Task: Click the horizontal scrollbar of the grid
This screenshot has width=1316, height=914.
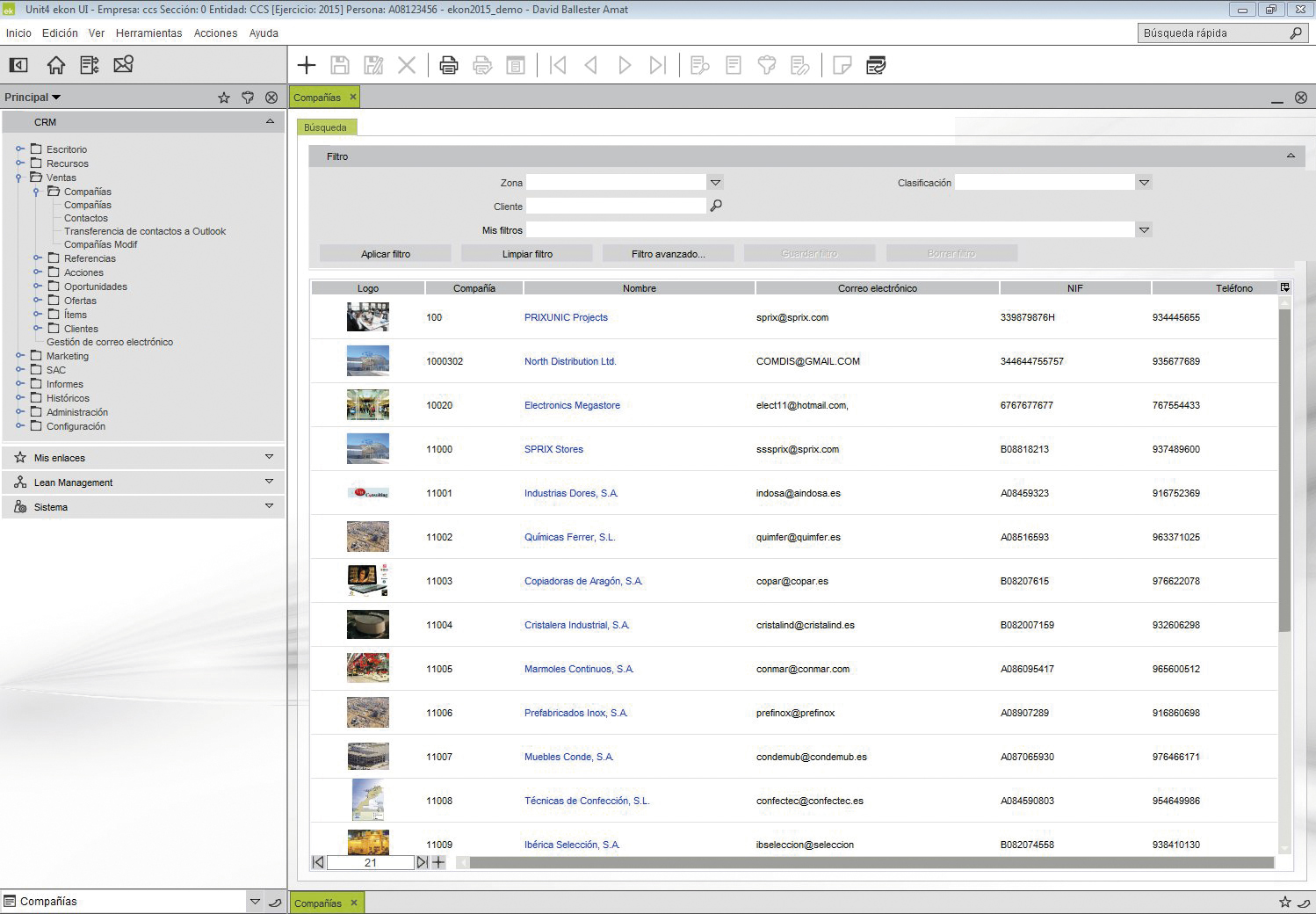Action: [871, 863]
